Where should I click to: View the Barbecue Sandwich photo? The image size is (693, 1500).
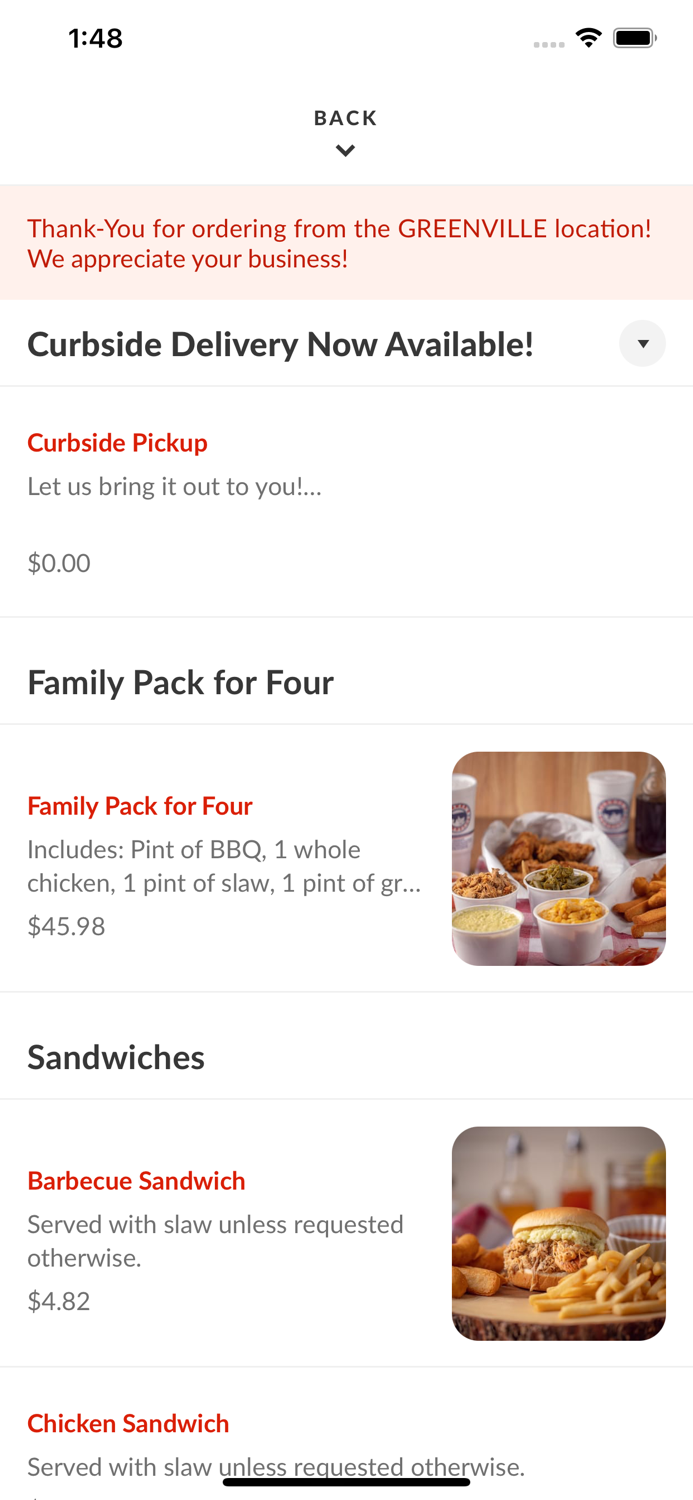(559, 1232)
